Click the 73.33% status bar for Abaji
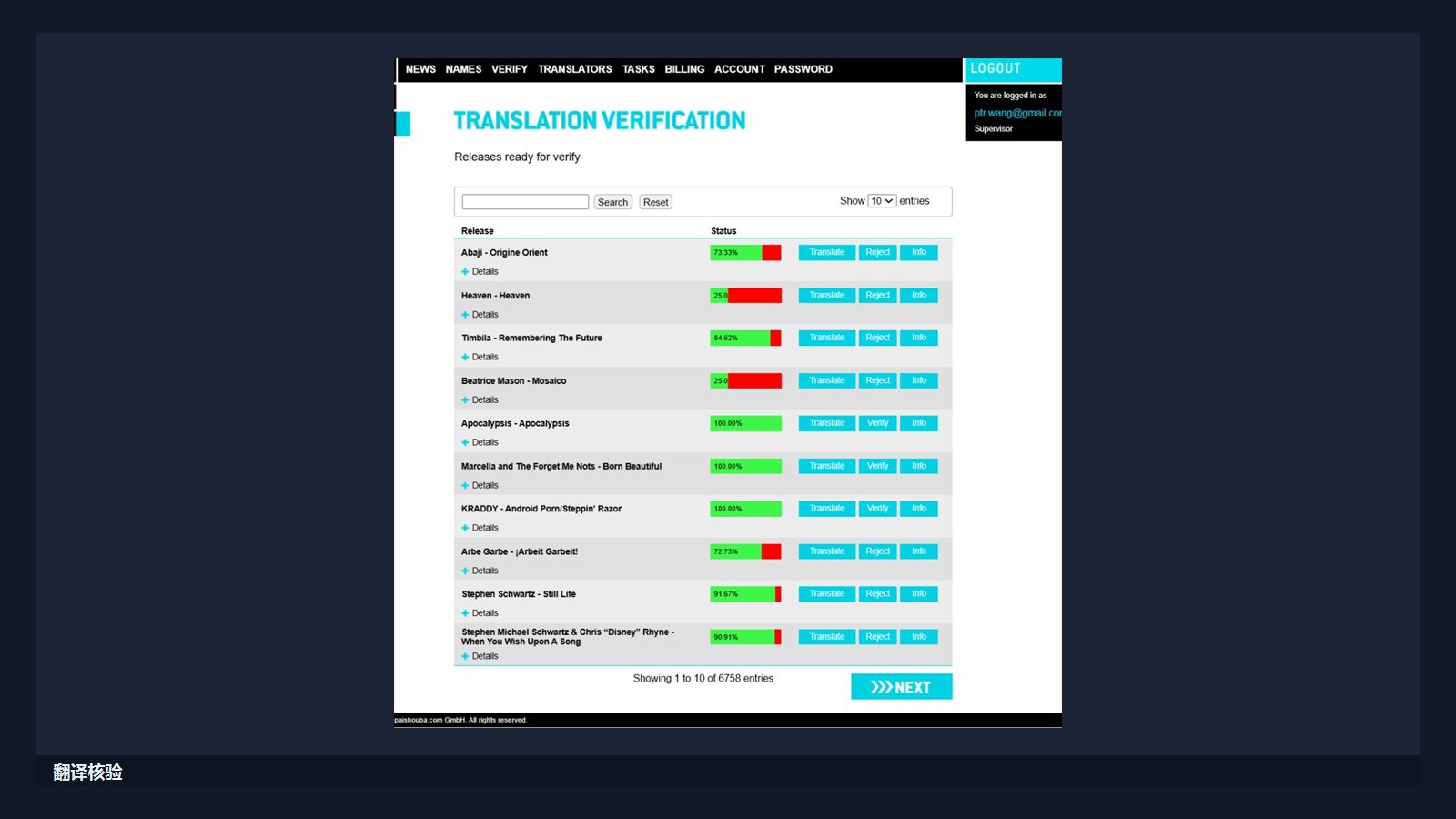The height and width of the screenshot is (819, 1456). point(745,253)
